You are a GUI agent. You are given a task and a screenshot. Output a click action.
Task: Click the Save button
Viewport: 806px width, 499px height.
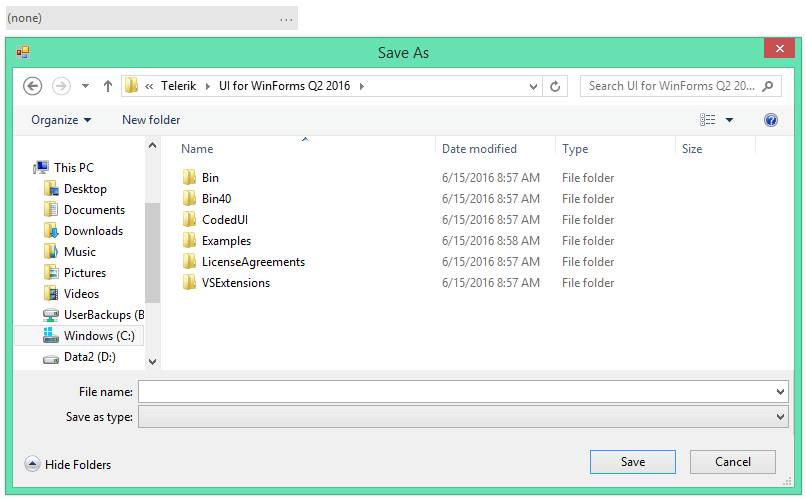click(x=633, y=462)
